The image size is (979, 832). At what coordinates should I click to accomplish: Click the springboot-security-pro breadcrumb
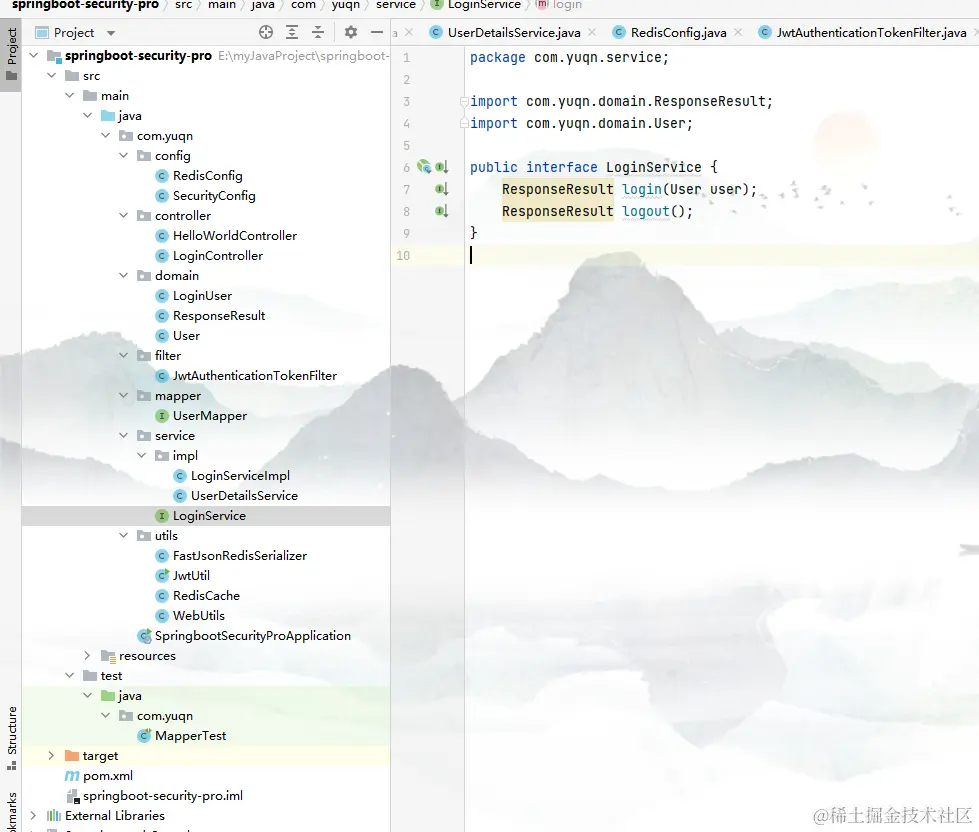point(85,5)
